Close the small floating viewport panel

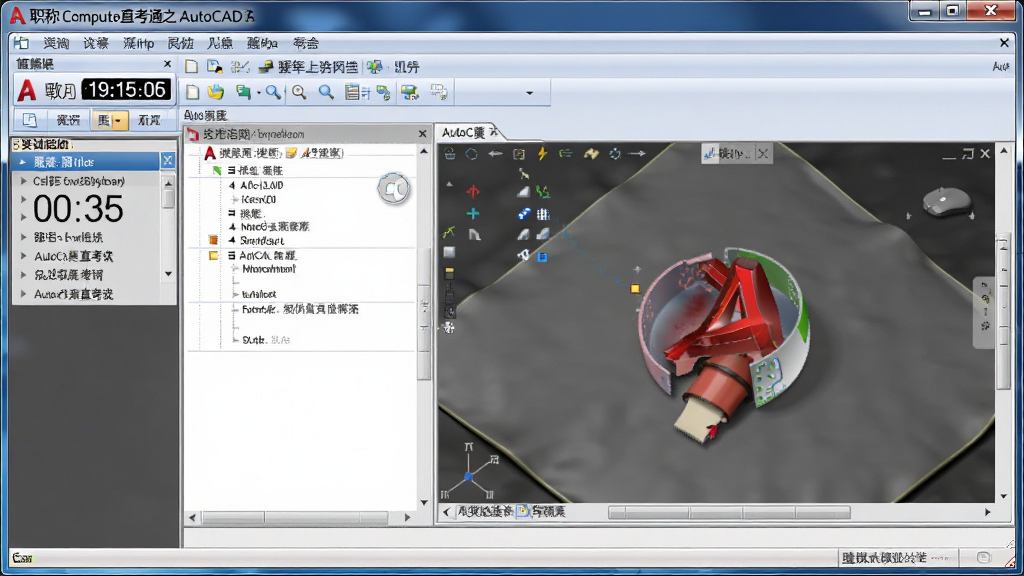pyautogui.click(x=763, y=154)
